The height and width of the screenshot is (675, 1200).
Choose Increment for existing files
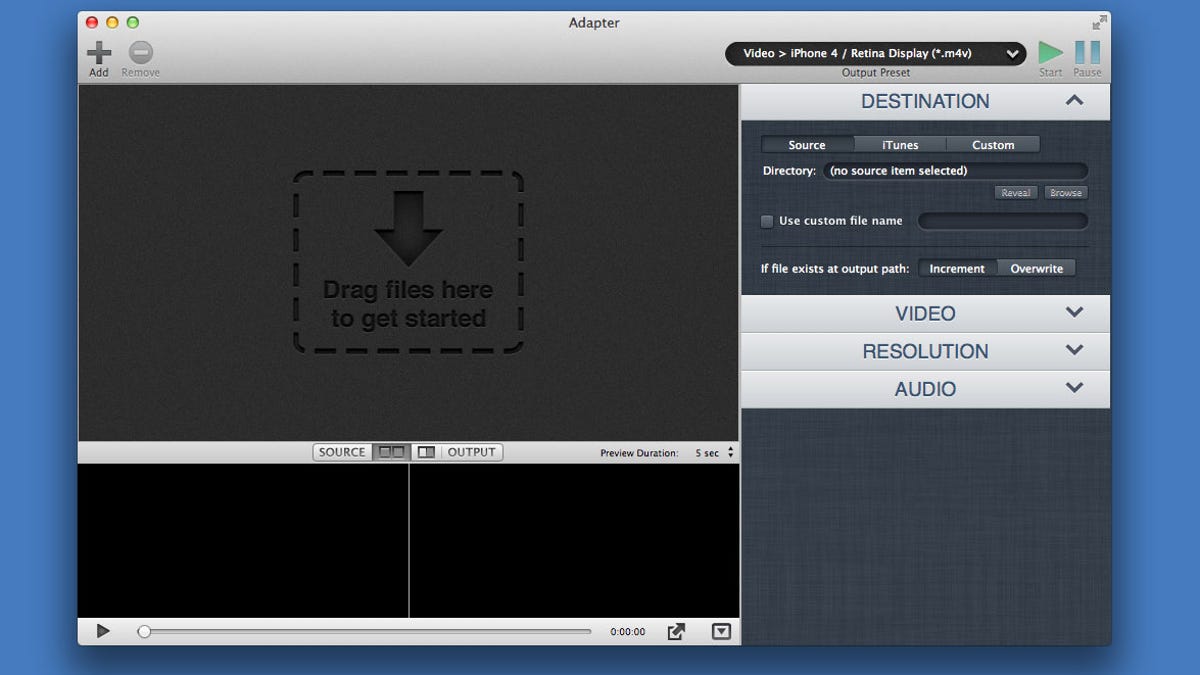coord(957,268)
